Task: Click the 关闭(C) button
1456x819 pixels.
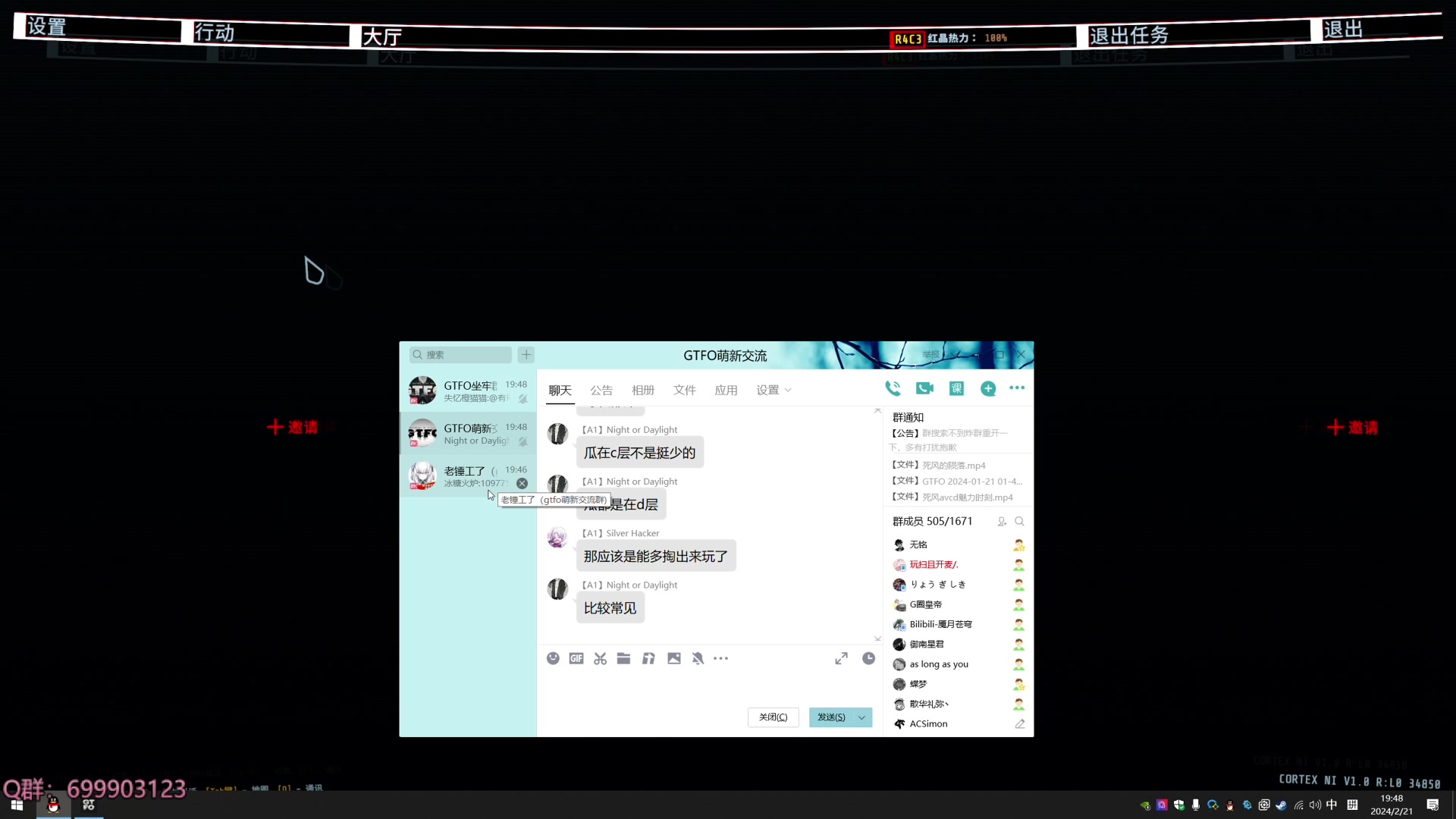Action: [773, 717]
